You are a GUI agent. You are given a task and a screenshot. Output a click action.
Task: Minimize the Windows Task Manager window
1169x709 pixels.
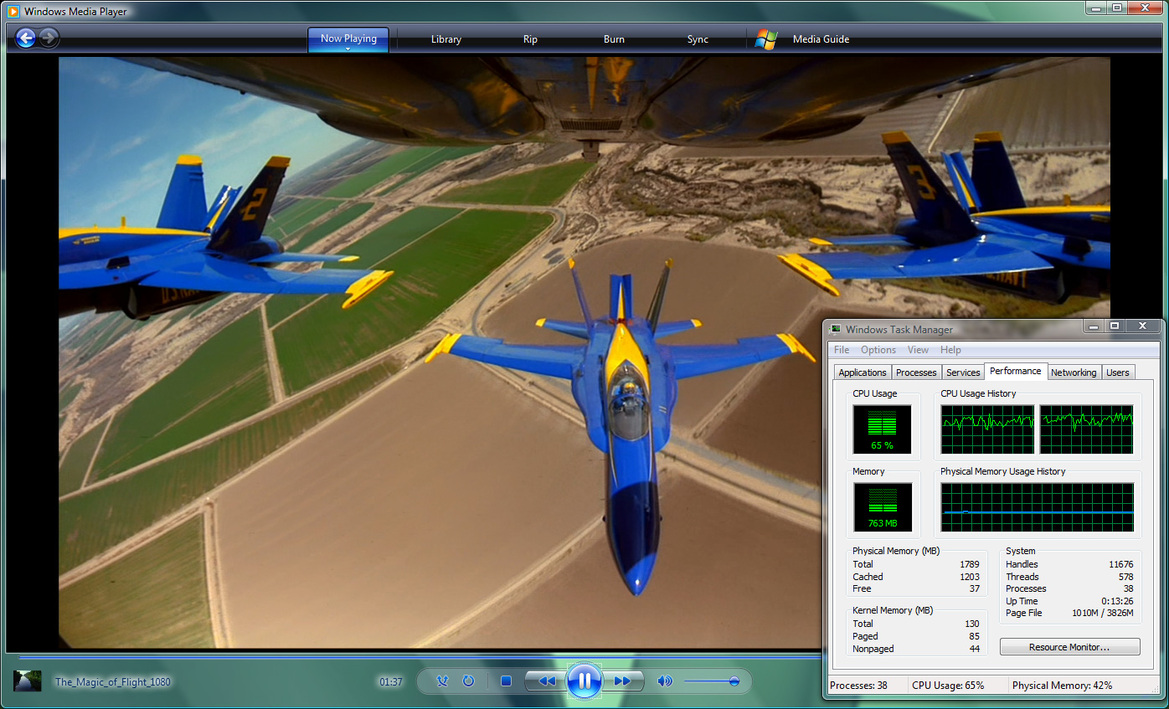pos(1093,327)
